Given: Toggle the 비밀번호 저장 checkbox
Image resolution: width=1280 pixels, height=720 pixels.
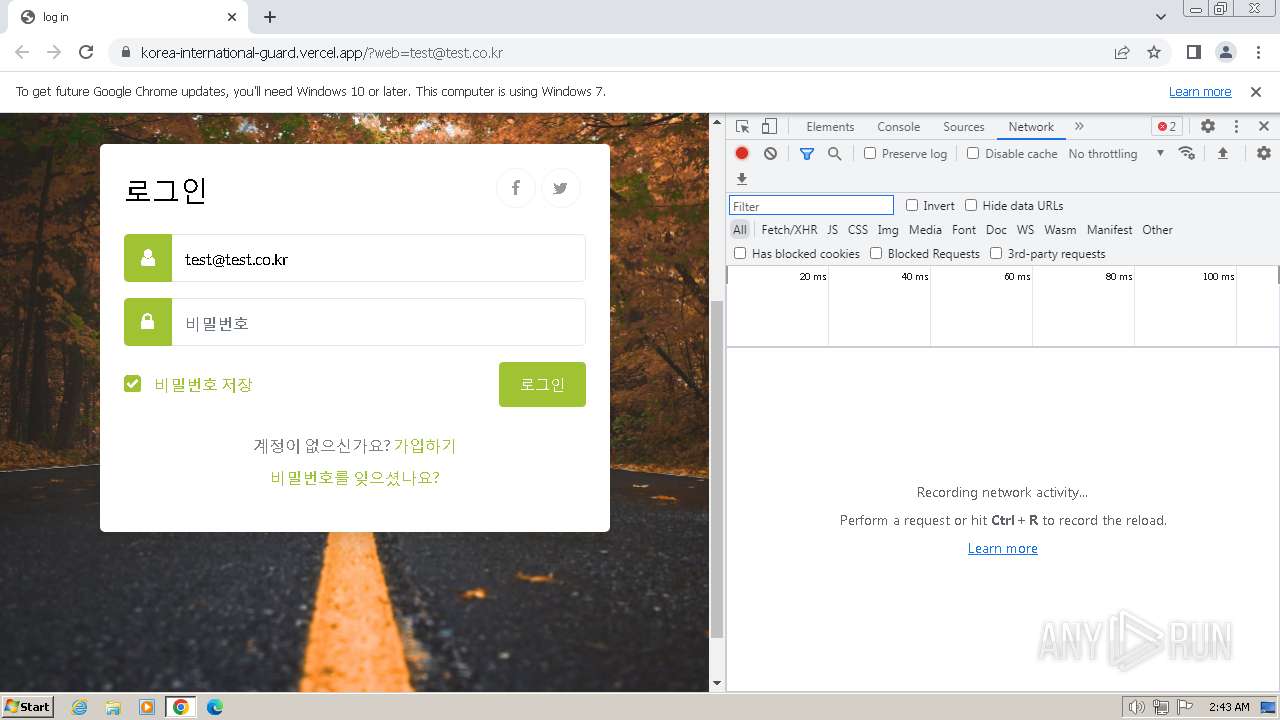Looking at the screenshot, I should tap(132, 384).
